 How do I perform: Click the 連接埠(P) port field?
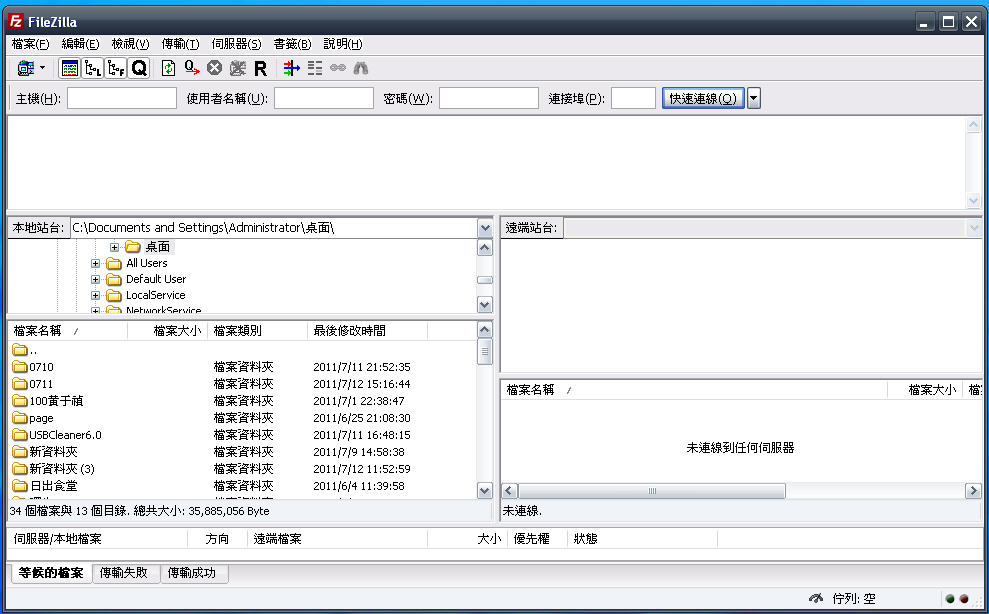click(634, 98)
